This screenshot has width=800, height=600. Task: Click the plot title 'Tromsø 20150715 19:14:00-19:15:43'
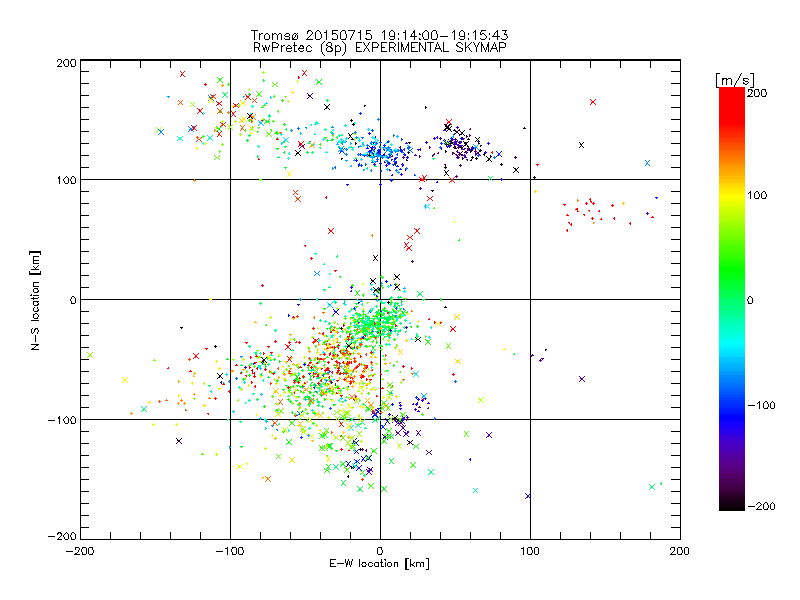[x=379, y=35]
